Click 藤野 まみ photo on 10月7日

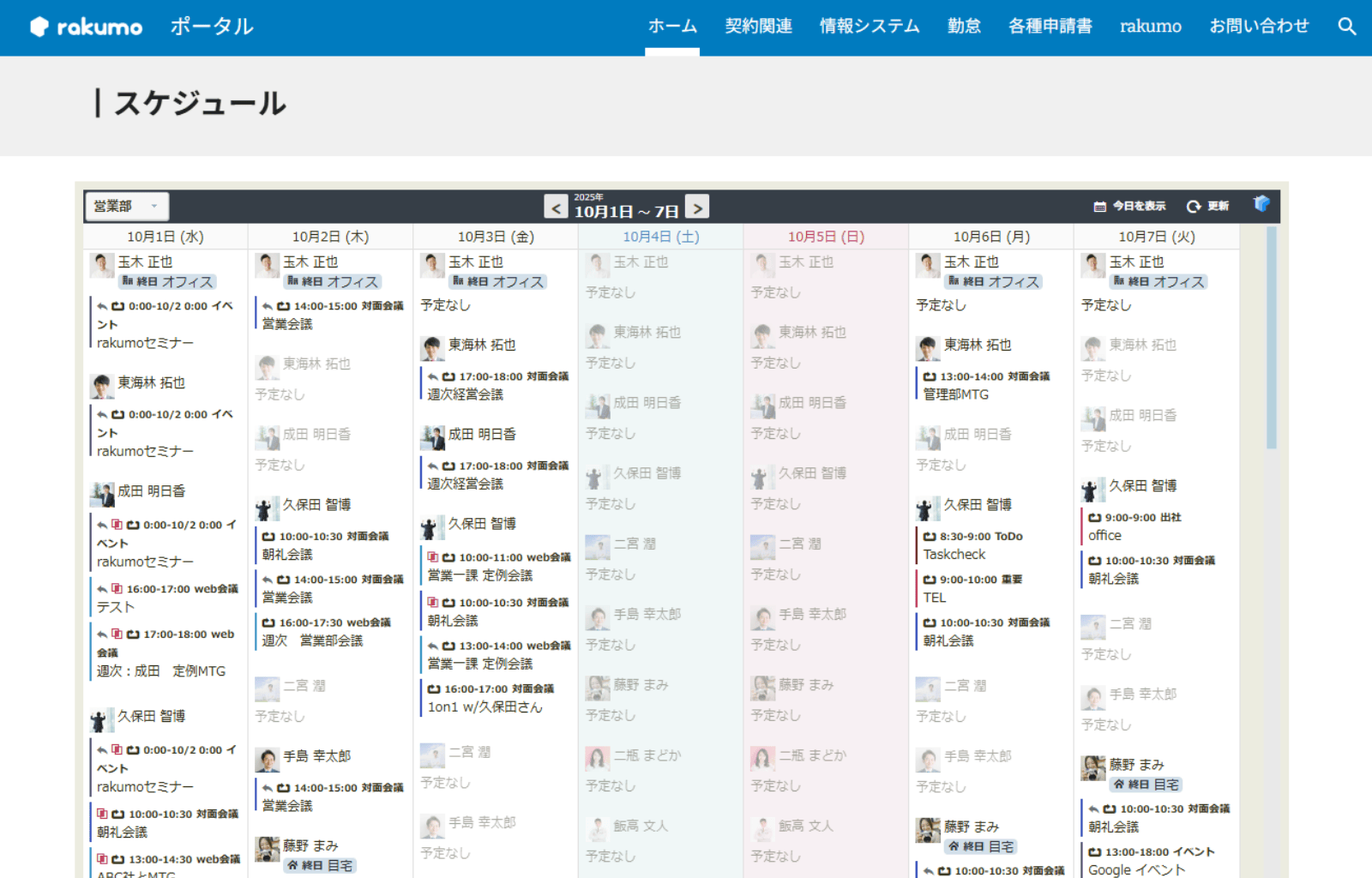coord(1092,767)
